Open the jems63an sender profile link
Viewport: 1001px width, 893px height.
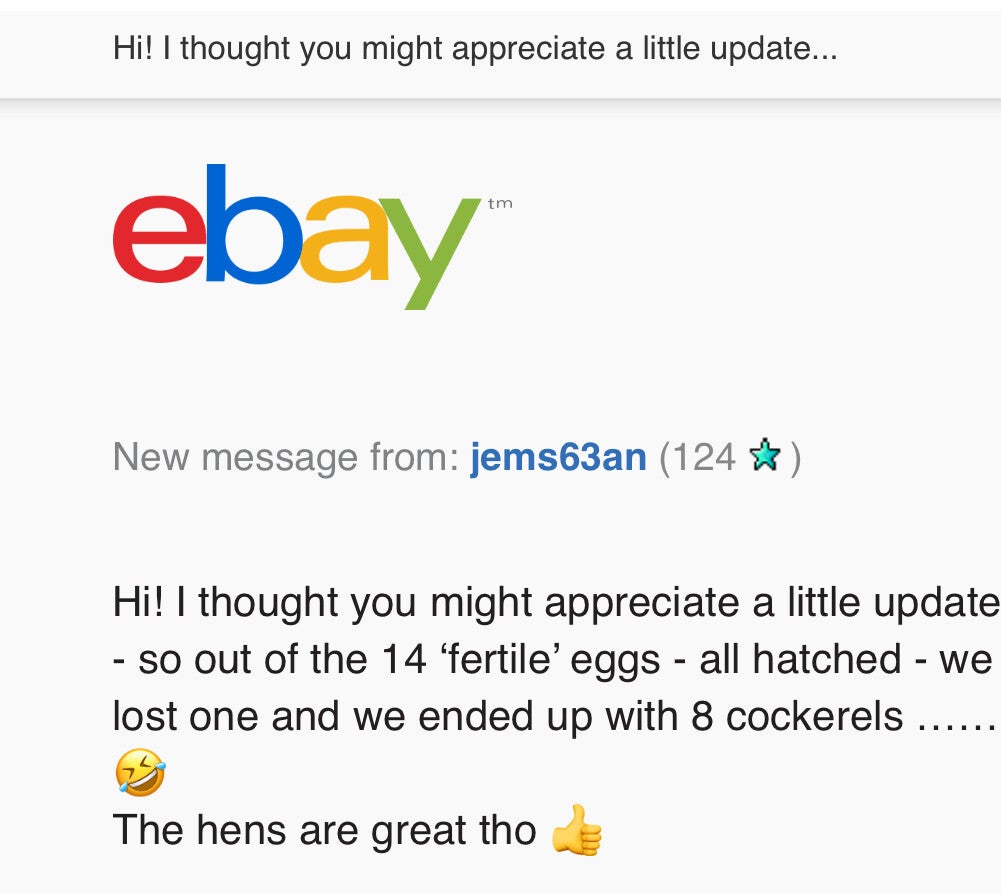click(558, 457)
